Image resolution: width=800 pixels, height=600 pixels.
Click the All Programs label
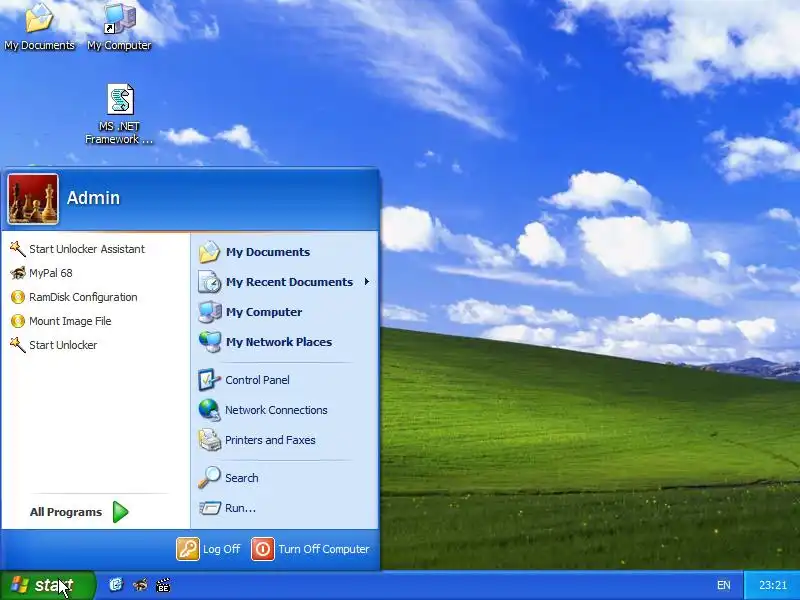pyautogui.click(x=66, y=512)
